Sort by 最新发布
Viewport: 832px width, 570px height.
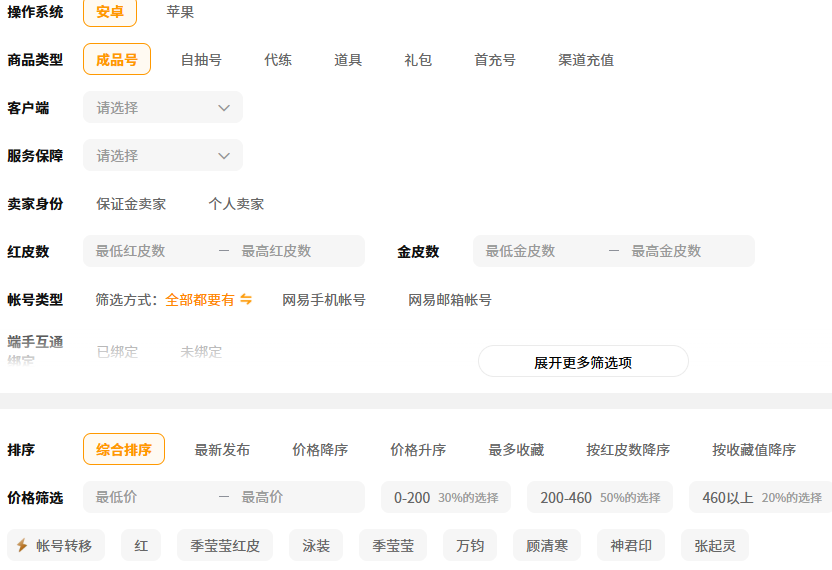(x=222, y=450)
